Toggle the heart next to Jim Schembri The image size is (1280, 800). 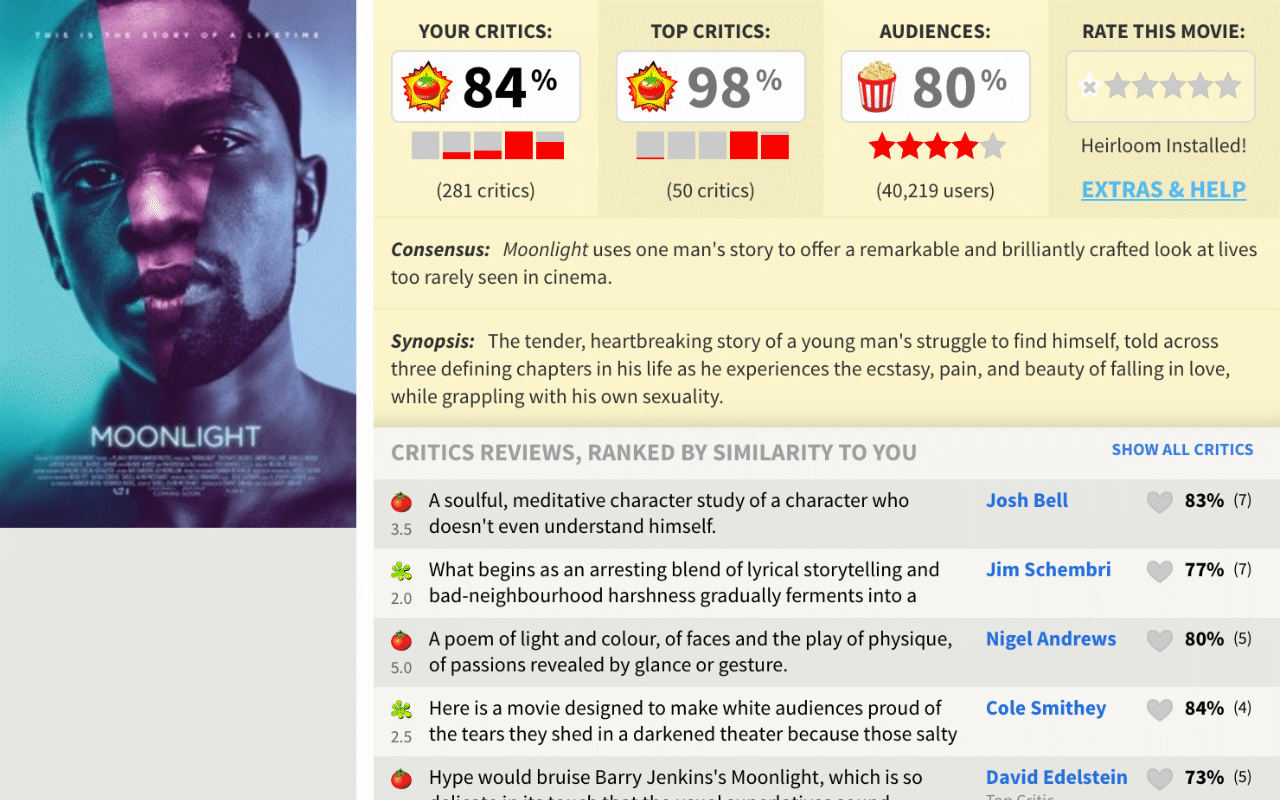pyautogui.click(x=1159, y=571)
